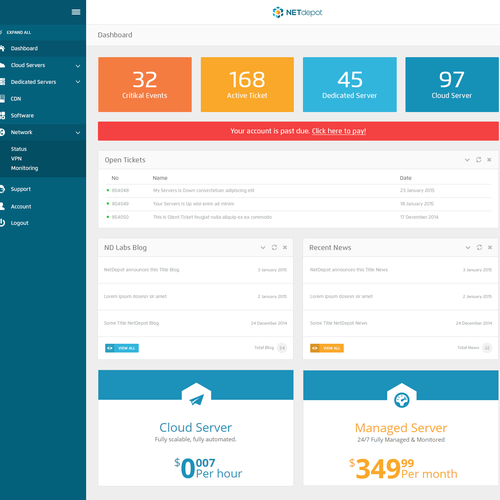
Task: Refresh the Open Tickets panel
Action: (478, 160)
